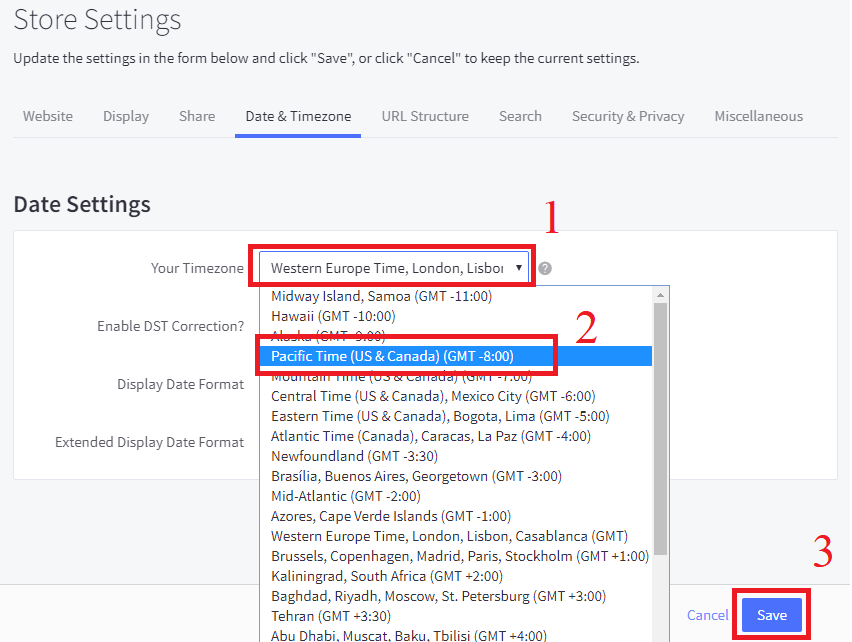Screen dimensions: 852x642
Task: Select Baghdad, Riyadh, Moscow, St. Petersburg
Action: pos(456,596)
